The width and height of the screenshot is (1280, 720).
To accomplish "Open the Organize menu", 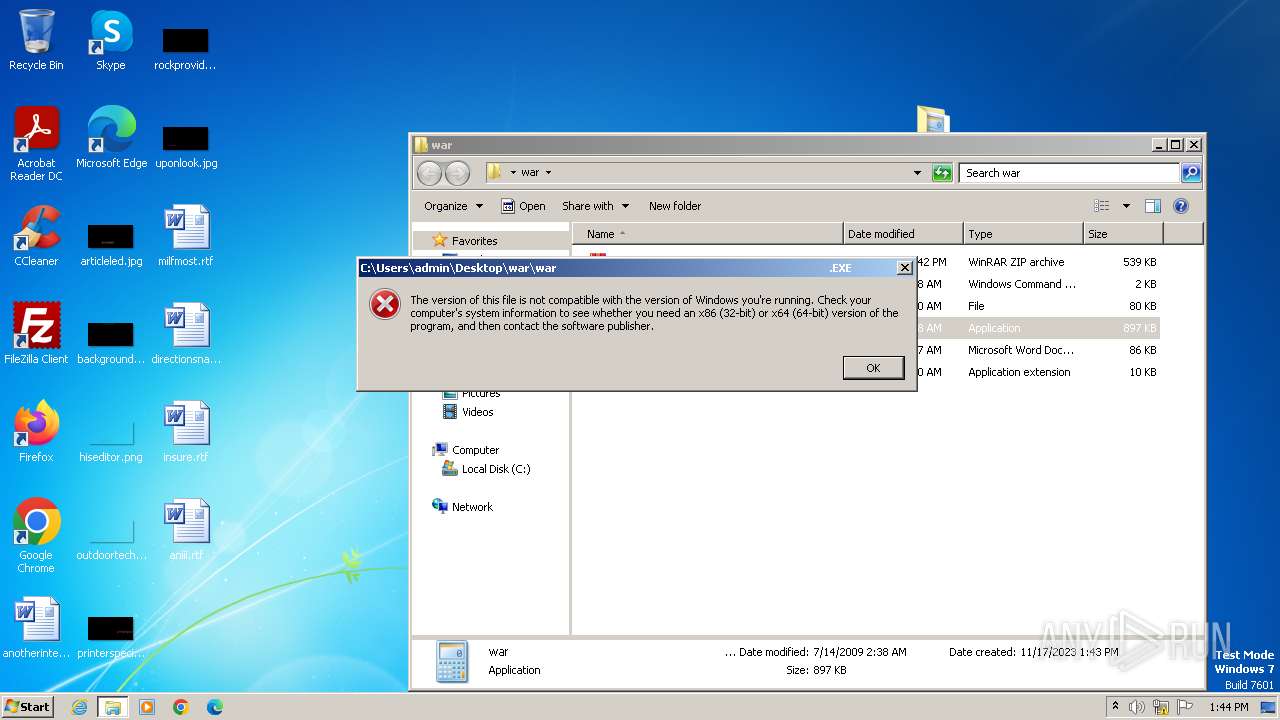I will (453, 206).
